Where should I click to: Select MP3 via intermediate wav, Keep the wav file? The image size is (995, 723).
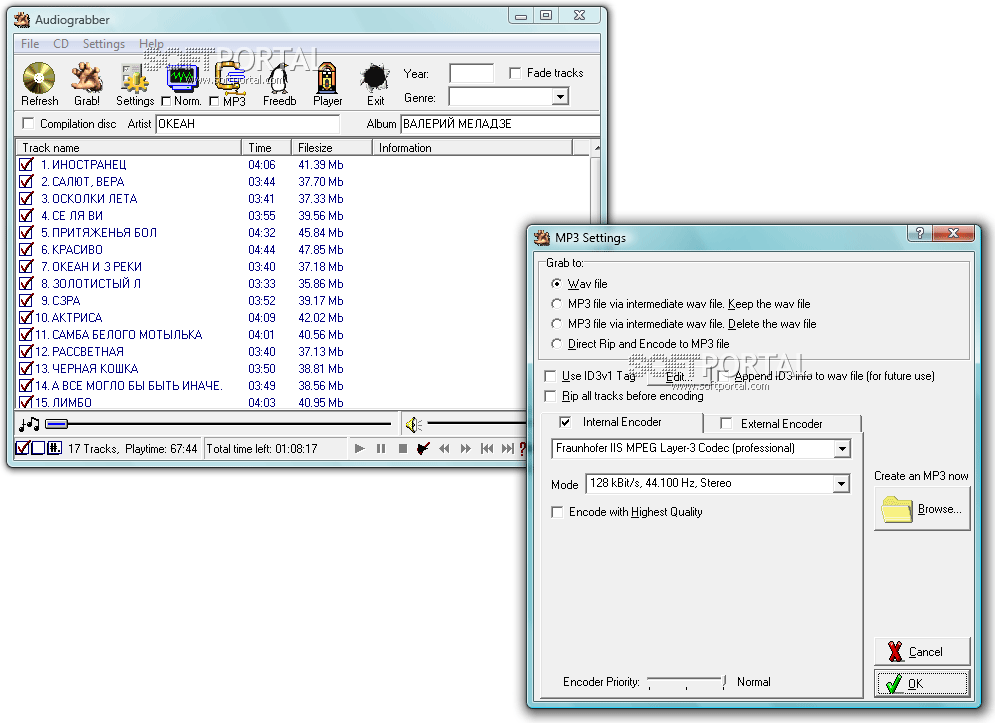pos(557,303)
